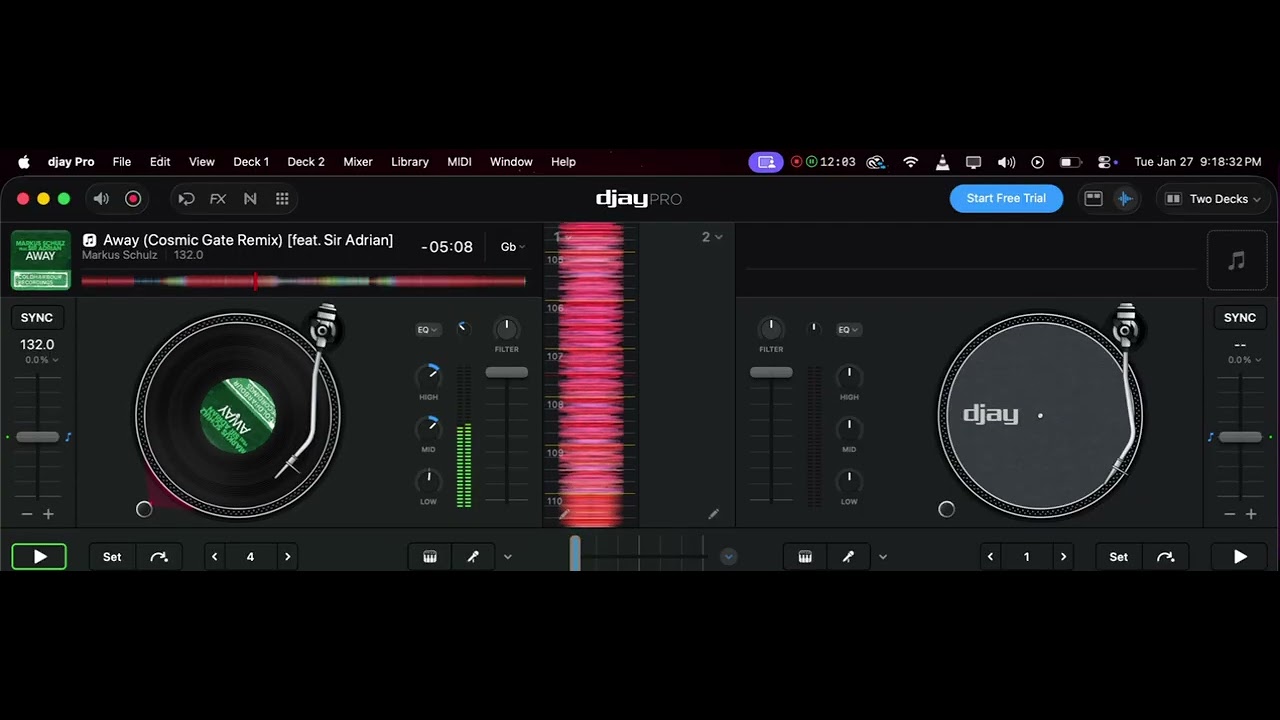Screen dimensions: 1280x720
Task: Click the Deck 1 jump-to-cue arrow icon
Action: pyautogui.click(x=159, y=557)
